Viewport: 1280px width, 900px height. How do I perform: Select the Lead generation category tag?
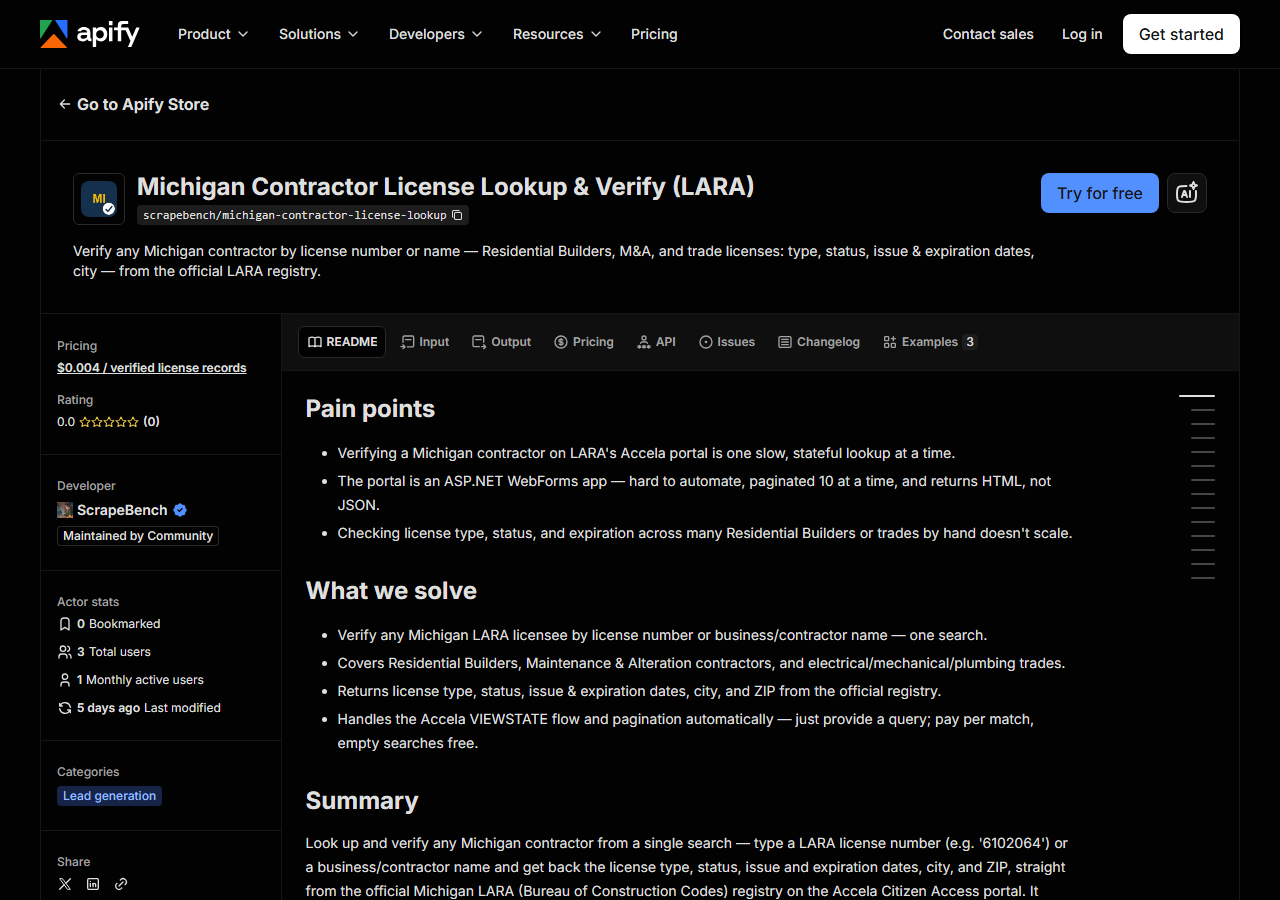tap(110, 796)
